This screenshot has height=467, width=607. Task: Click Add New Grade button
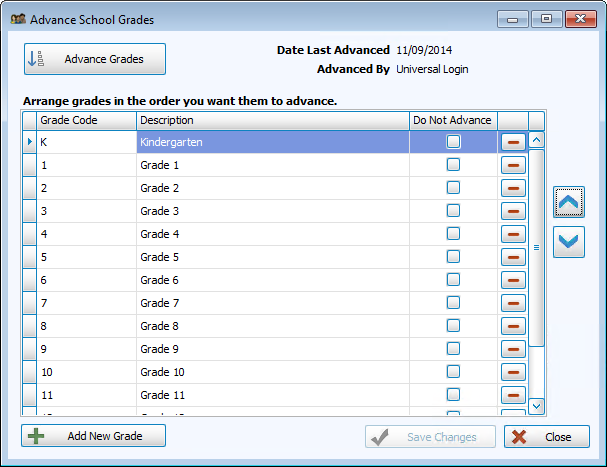pyautogui.click(x=94, y=436)
